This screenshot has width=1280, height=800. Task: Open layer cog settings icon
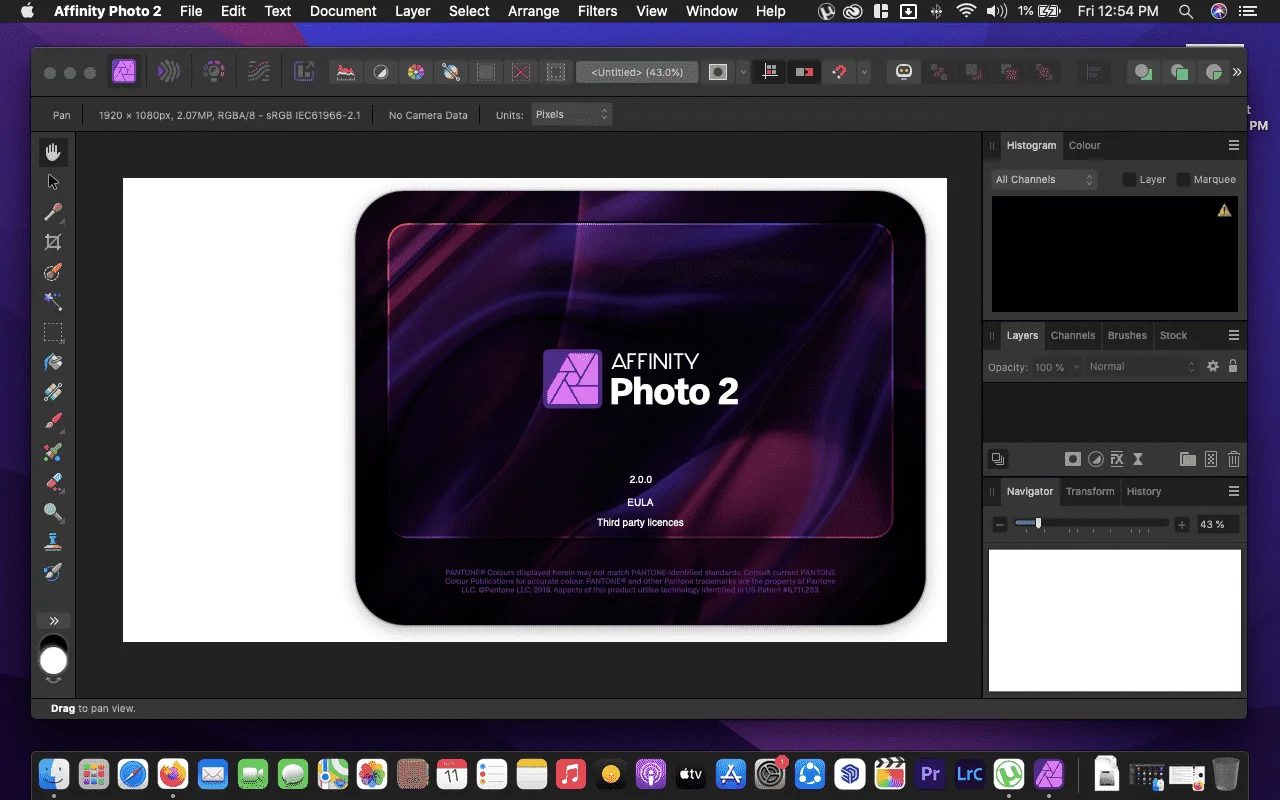[x=1213, y=367]
